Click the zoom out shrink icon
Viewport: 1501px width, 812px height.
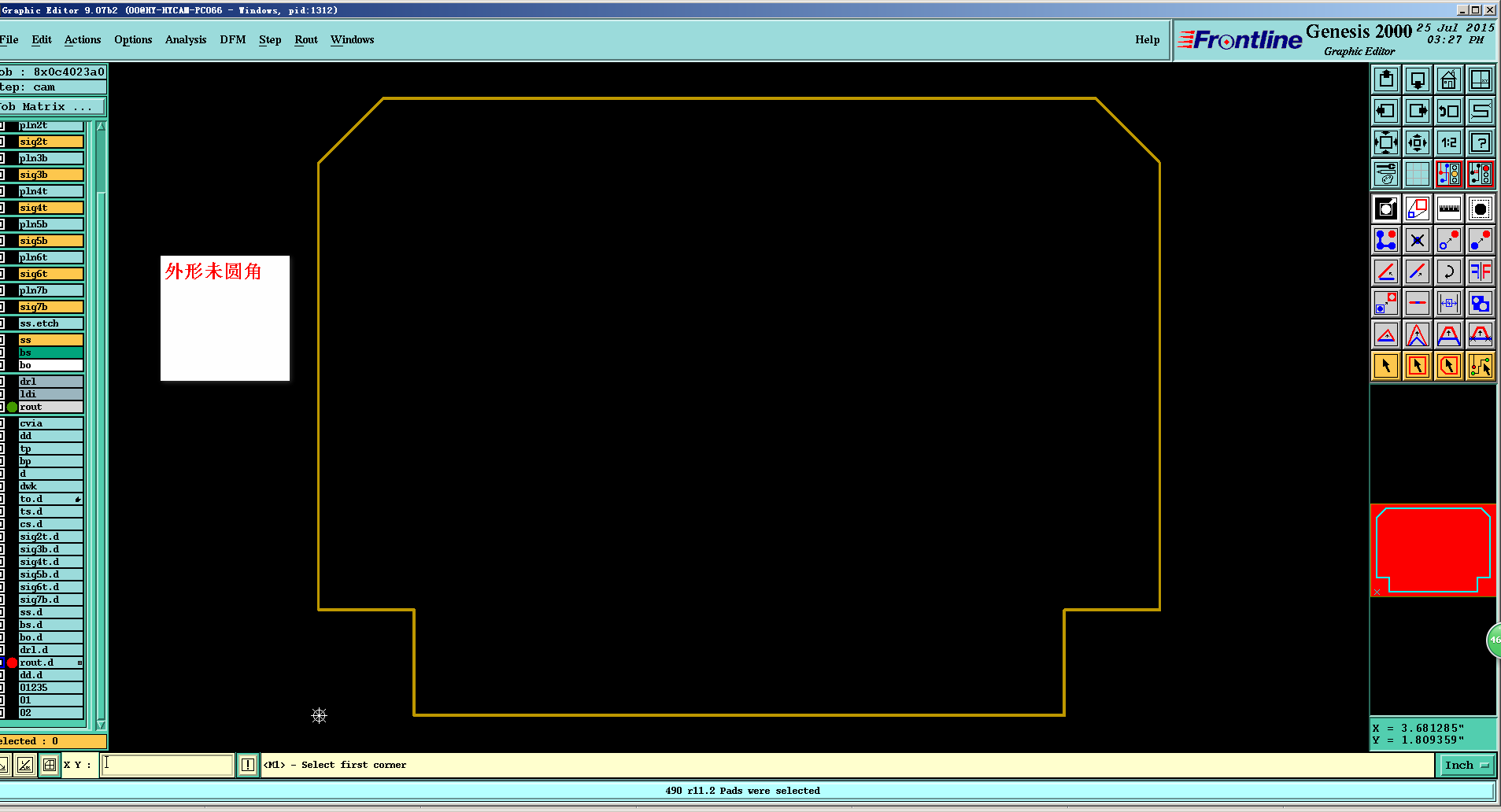[1418, 142]
